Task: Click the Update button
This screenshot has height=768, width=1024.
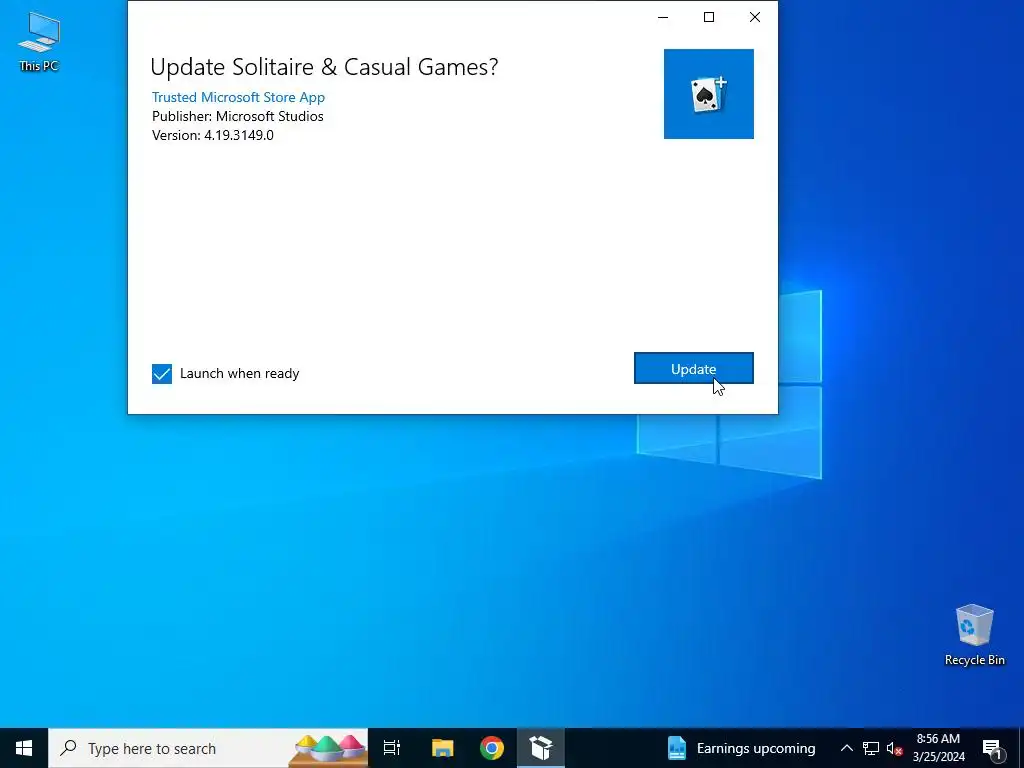Action: 694,368
